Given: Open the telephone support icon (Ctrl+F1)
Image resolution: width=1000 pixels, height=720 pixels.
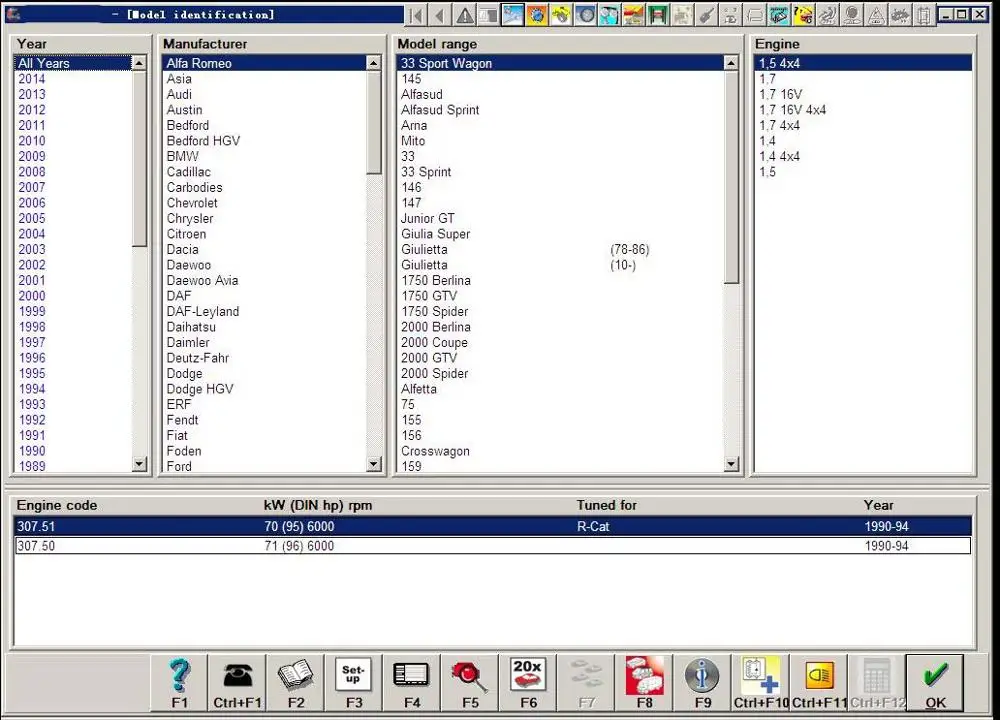Looking at the screenshot, I should [x=237, y=676].
